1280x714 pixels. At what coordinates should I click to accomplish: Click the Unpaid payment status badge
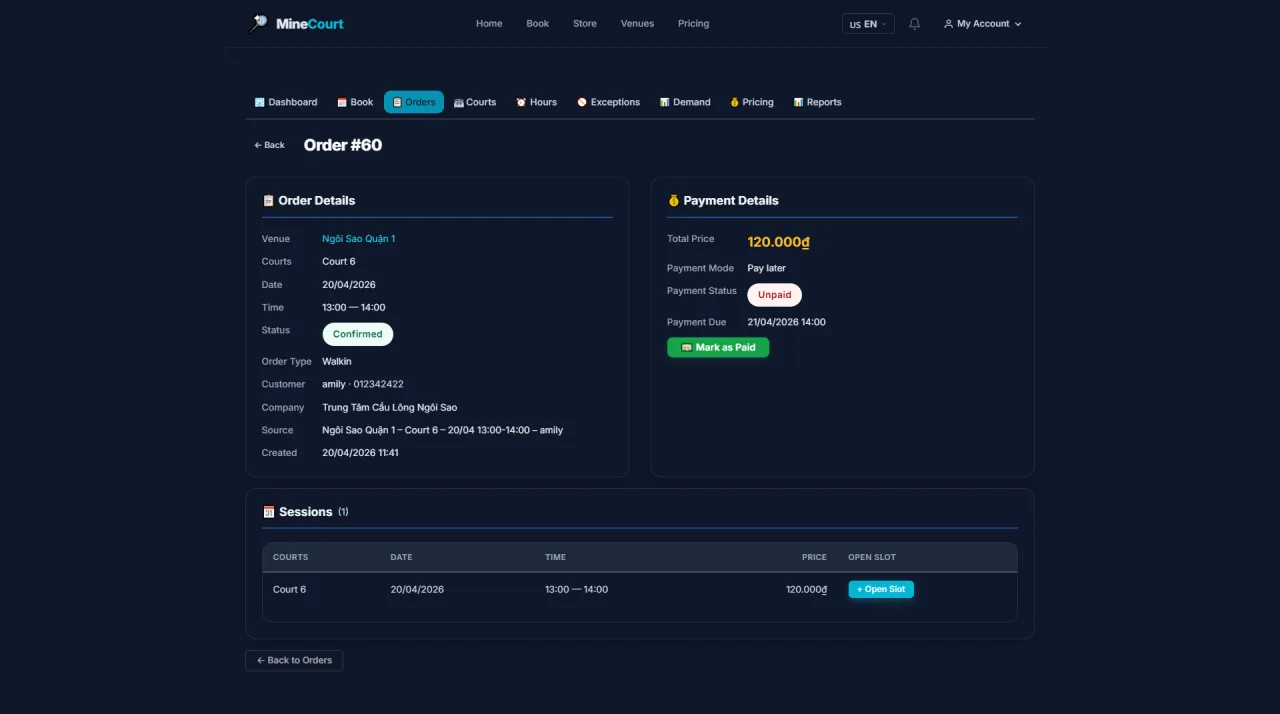pyautogui.click(x=775, y=295)
